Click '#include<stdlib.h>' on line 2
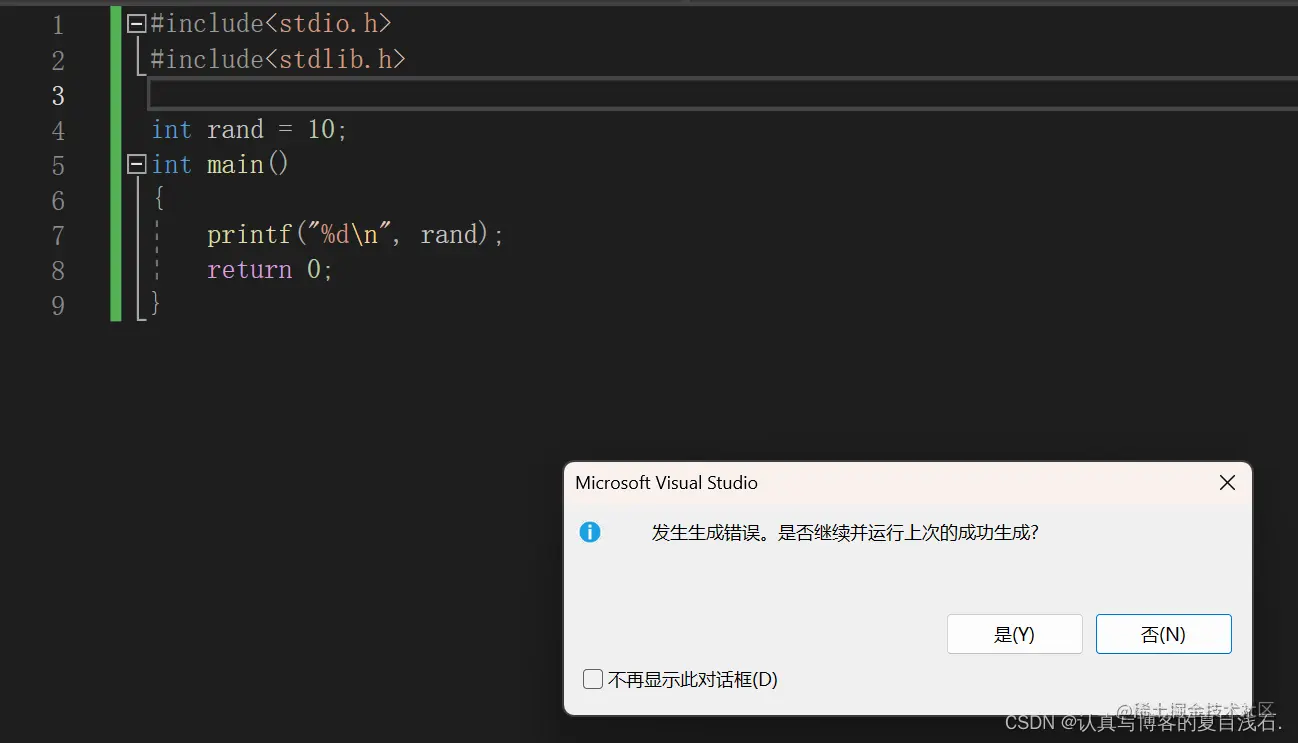Image resolution: width=1298 pixels, height=743 pixels. point(278,59)
